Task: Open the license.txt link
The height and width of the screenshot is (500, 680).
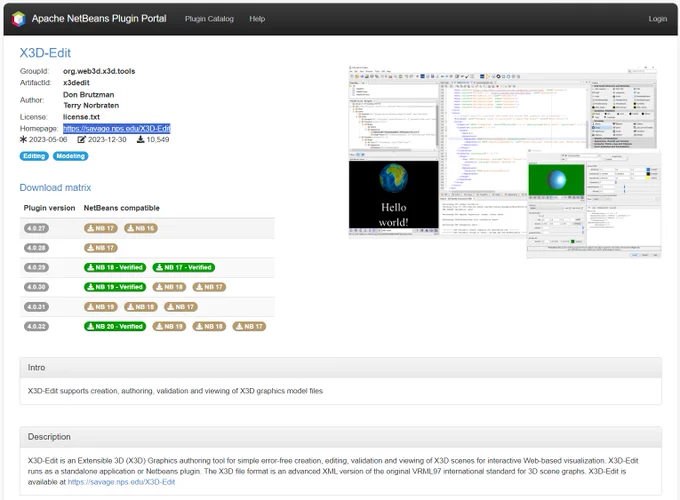Action: tap(81, 117)
